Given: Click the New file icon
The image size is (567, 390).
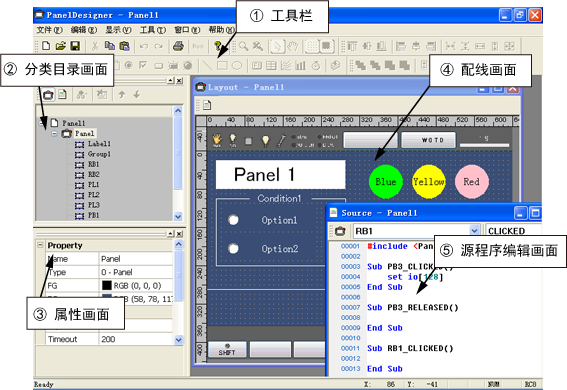Looking at the screenshot, I should point(46,46).
